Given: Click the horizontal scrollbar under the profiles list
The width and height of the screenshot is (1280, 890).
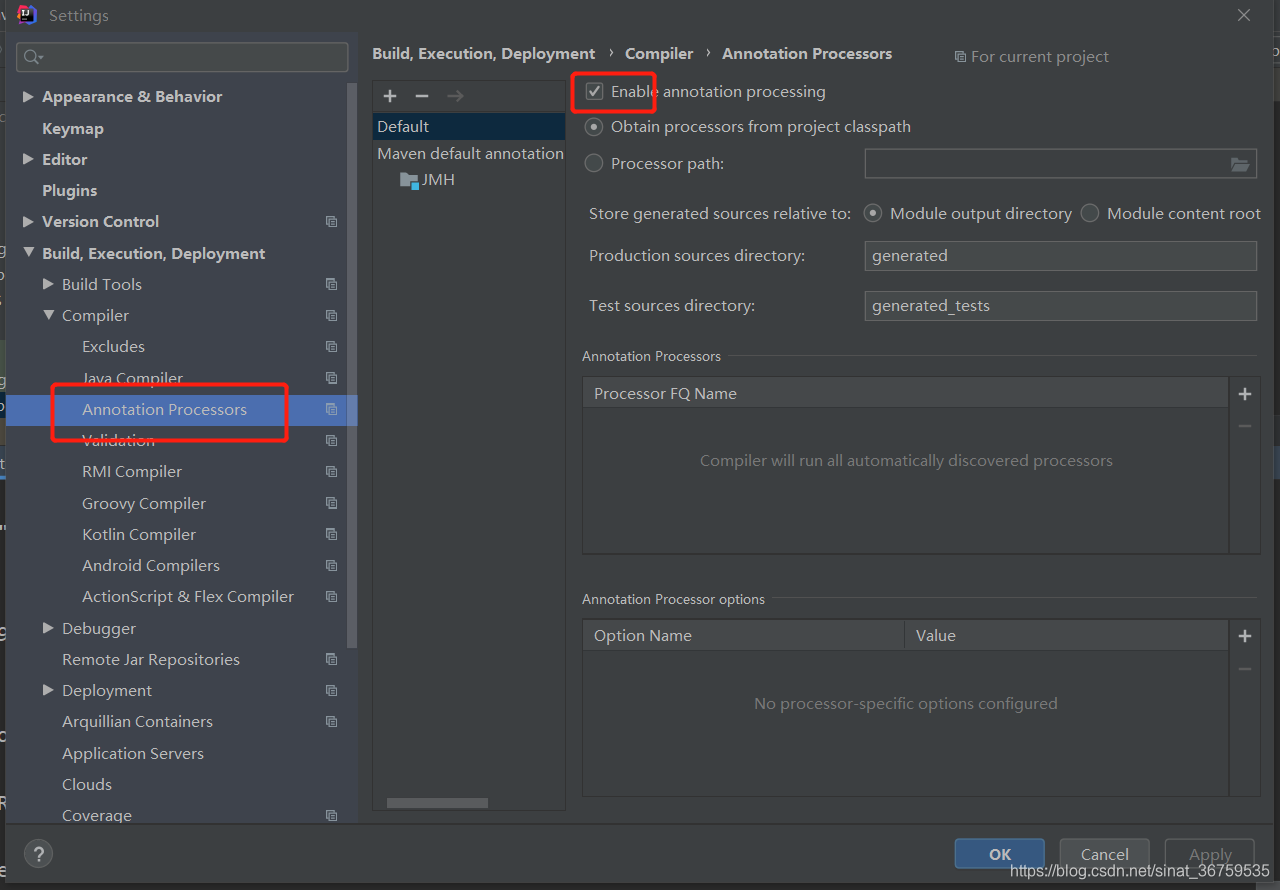Looking at the screenshot, I should tap(437, 803).
